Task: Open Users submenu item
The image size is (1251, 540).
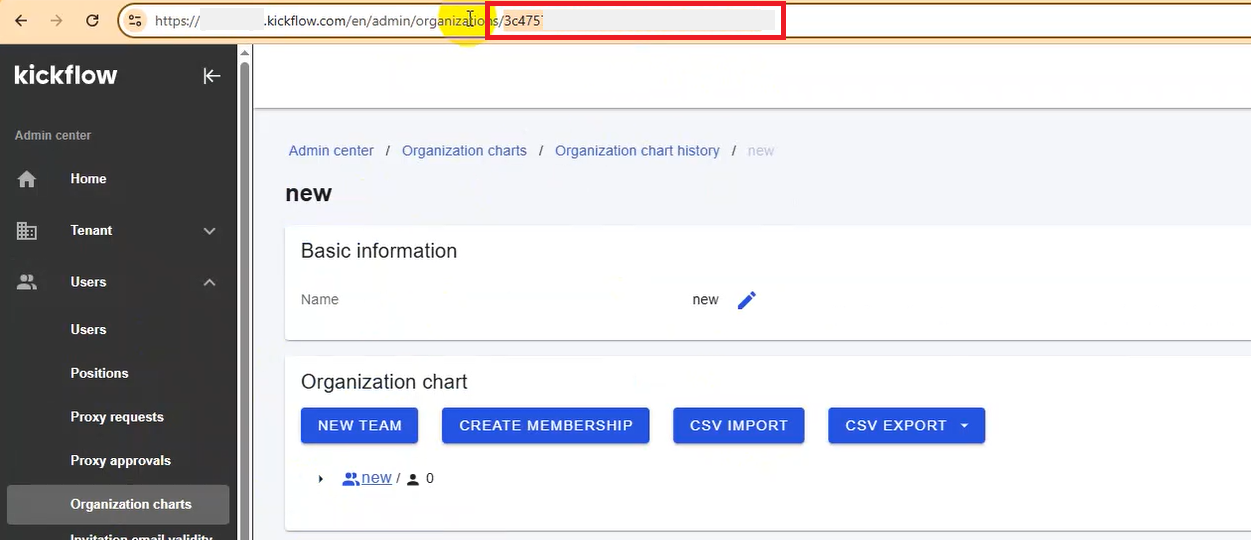Action: [88, 329]
